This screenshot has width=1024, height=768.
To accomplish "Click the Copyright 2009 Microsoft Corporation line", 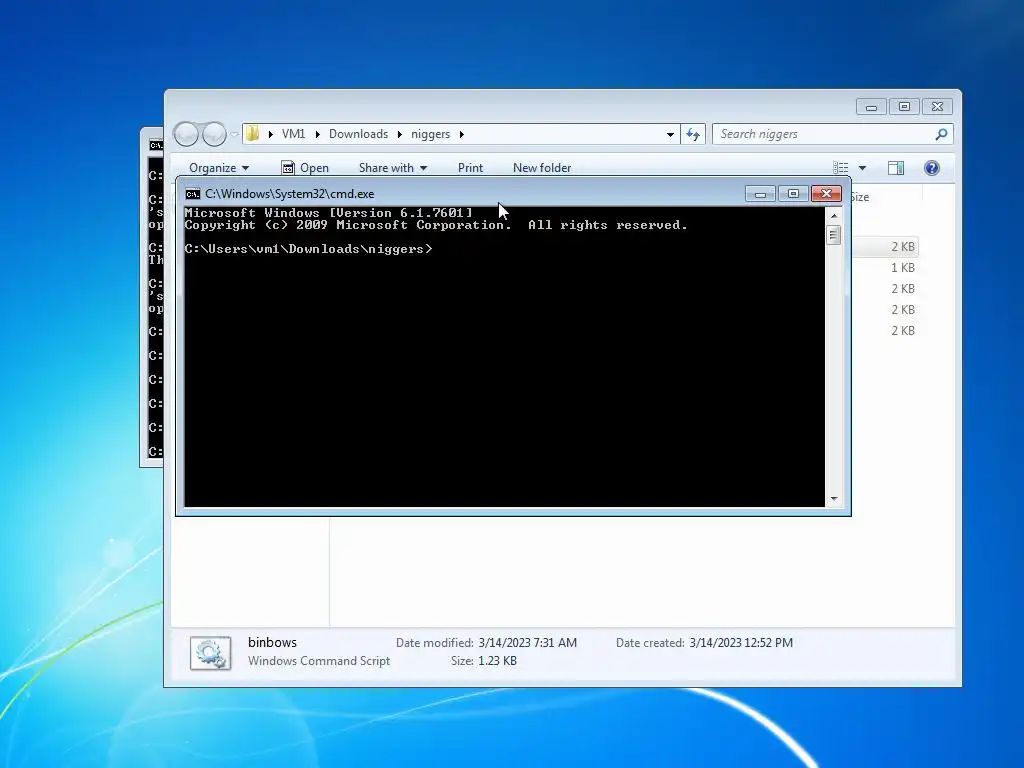I will [x=436, y=225].
